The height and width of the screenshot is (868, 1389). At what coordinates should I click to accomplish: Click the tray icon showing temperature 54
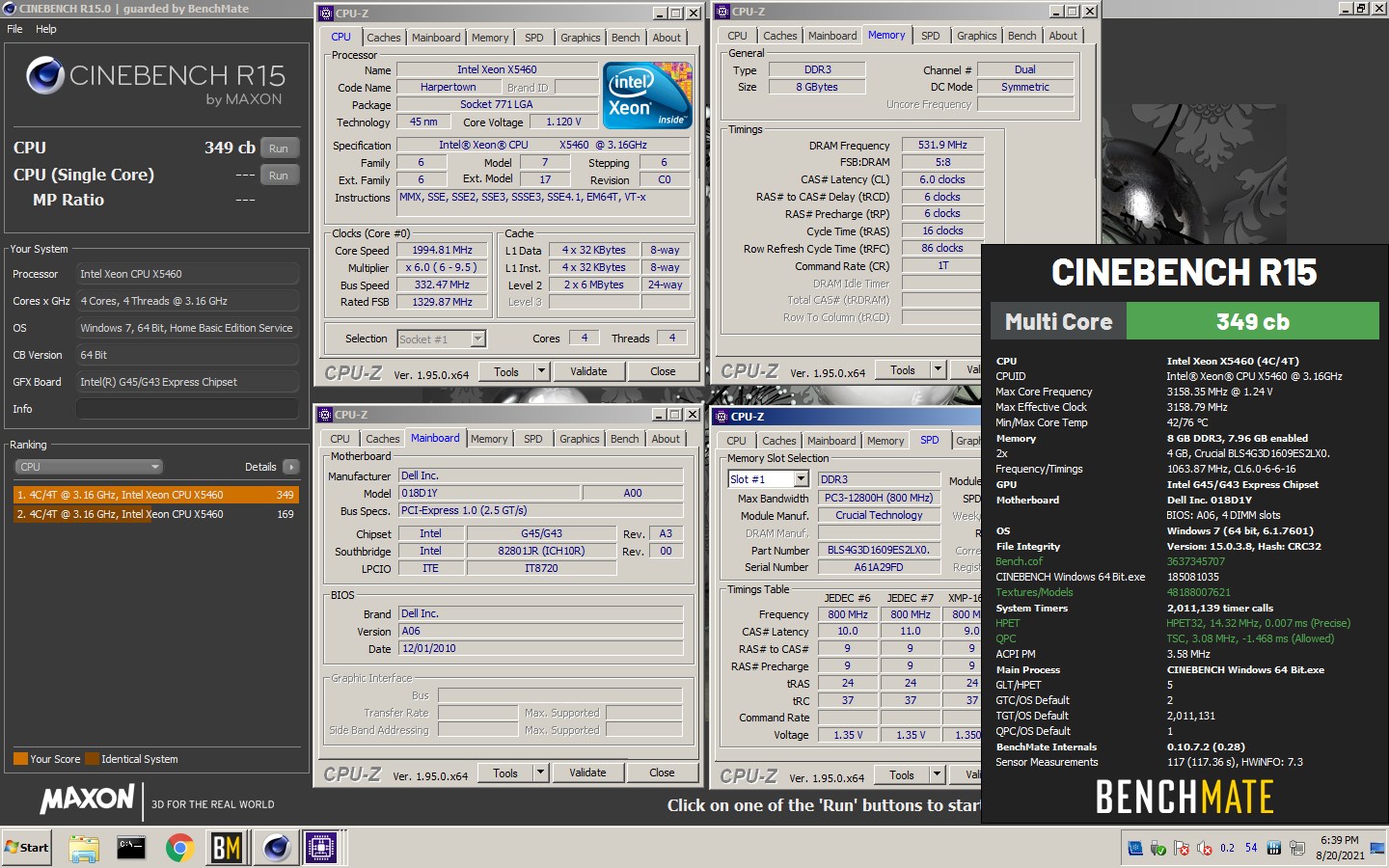(x=1251, y=849)
